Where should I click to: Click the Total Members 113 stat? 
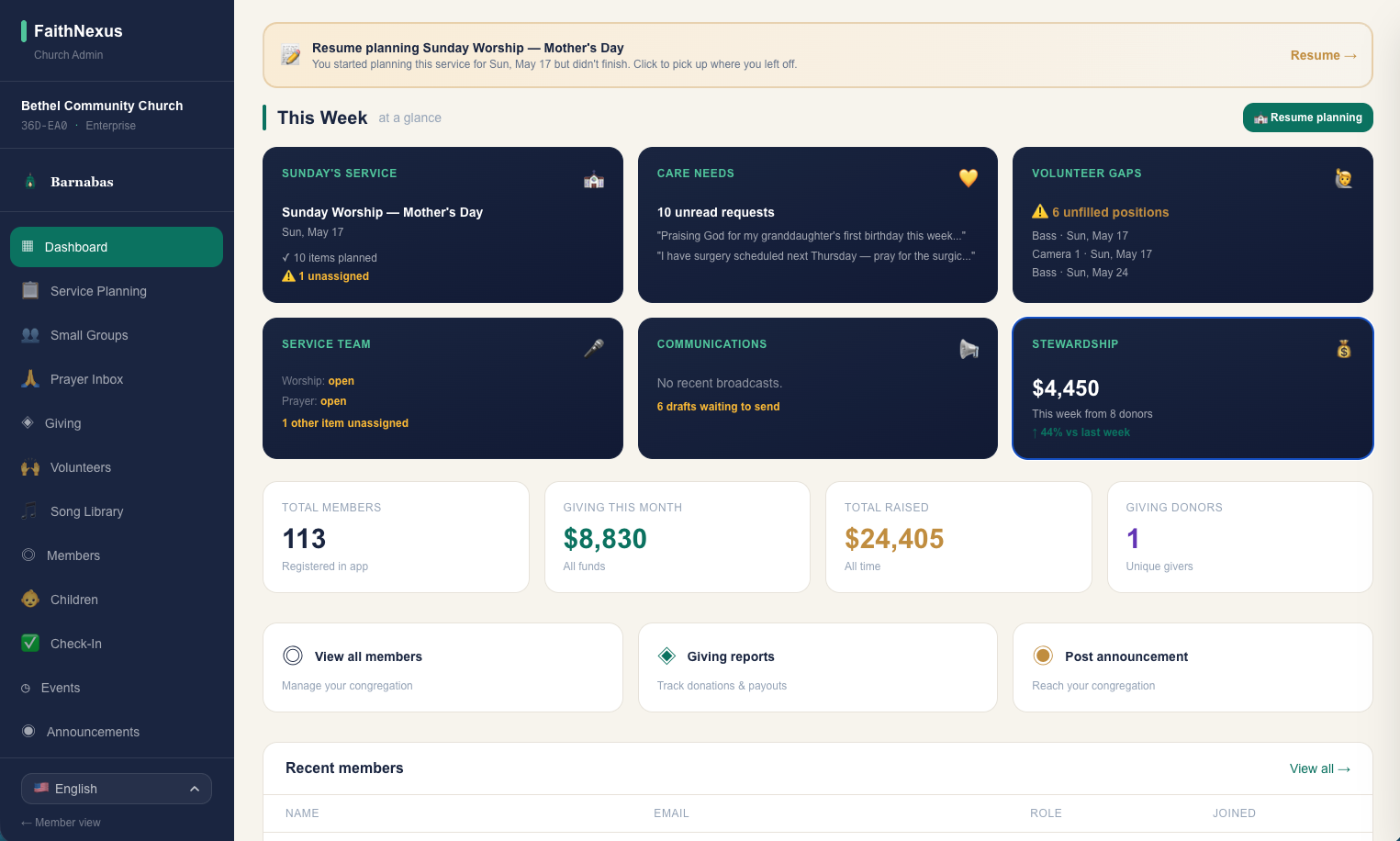click(304, 538)
